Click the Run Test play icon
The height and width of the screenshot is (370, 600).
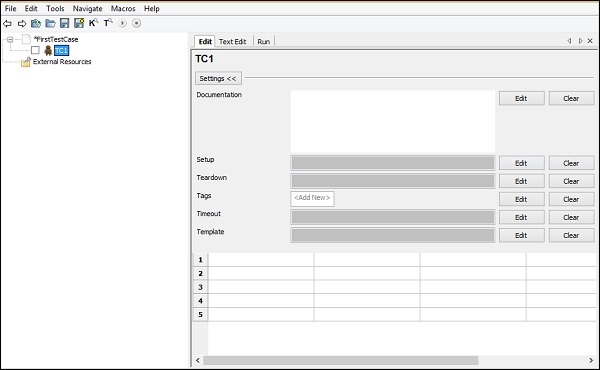tap(122, 23)
